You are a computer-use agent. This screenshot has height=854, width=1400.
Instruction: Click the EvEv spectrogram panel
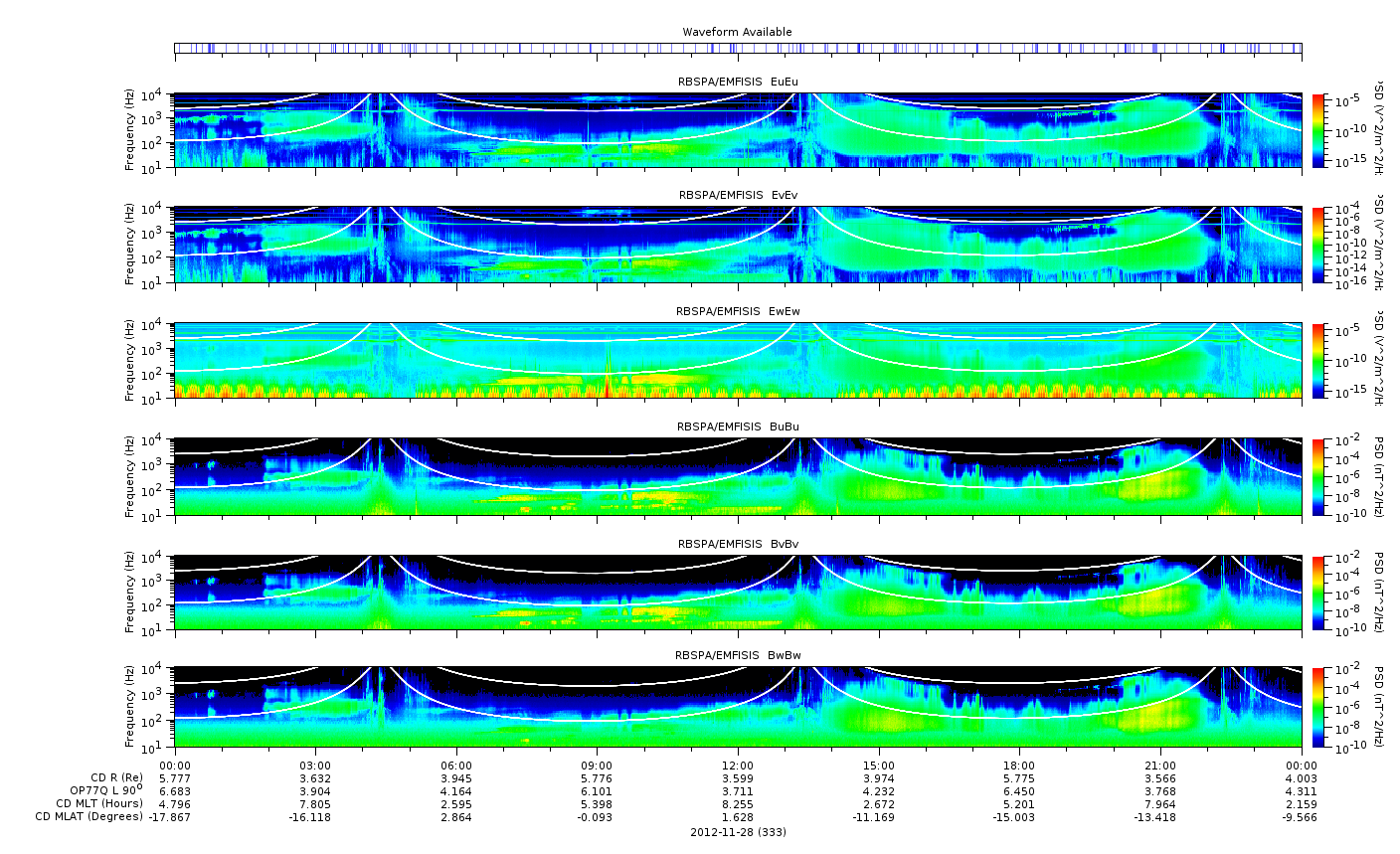coord(738,245)
